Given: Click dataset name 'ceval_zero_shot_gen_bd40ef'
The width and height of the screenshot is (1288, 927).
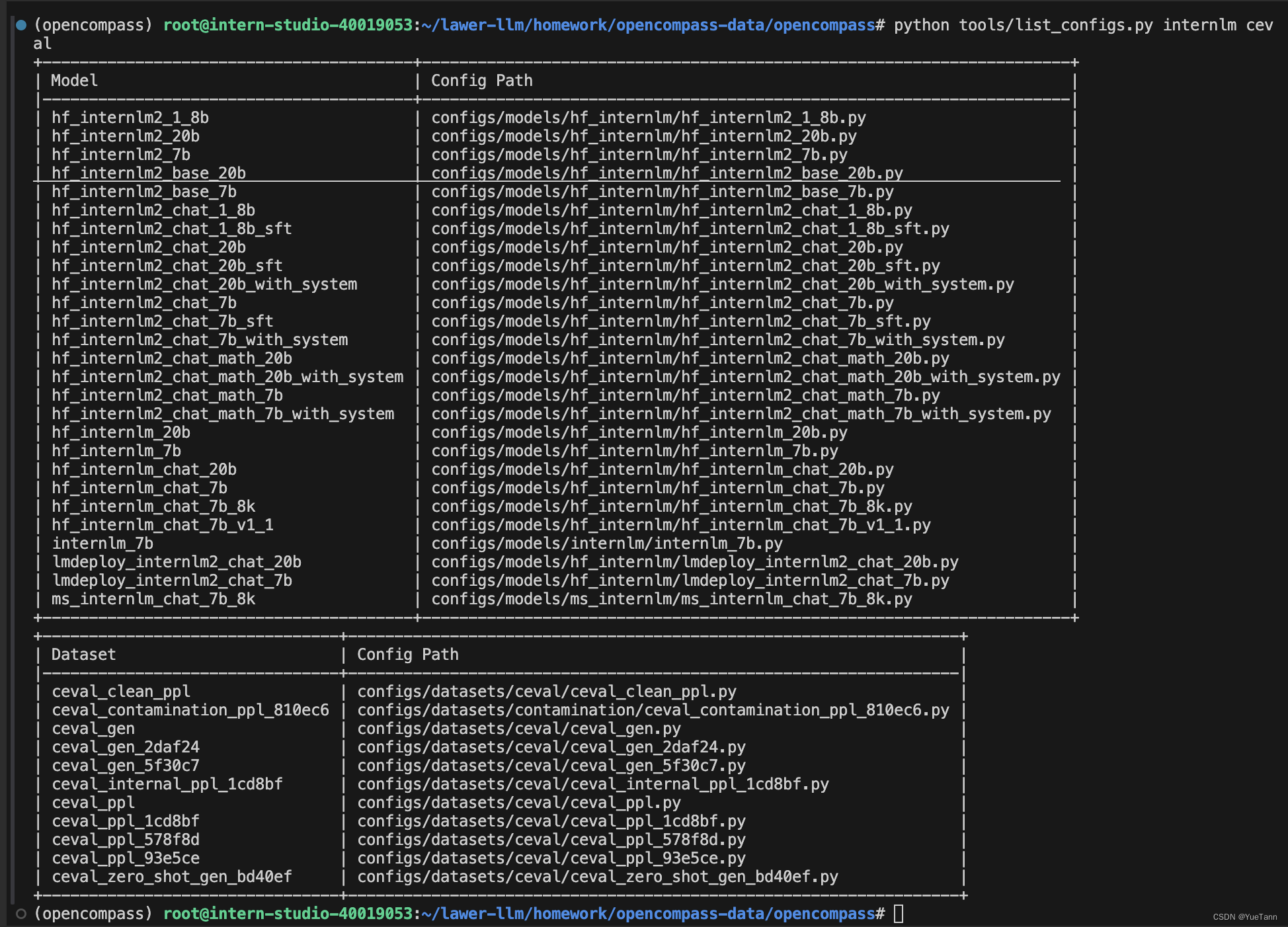Looking at the screenshot, I should [x=172, y=877].
